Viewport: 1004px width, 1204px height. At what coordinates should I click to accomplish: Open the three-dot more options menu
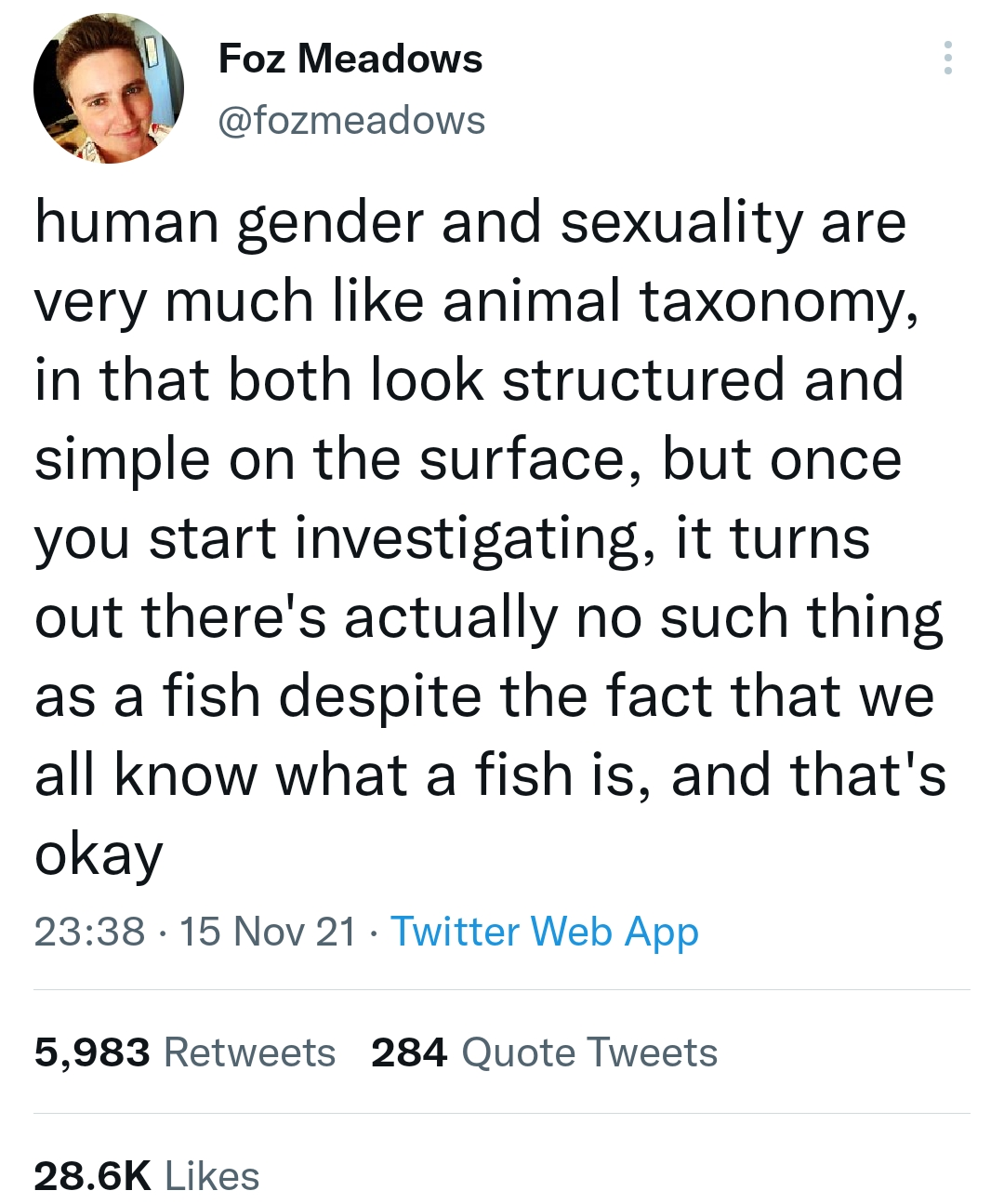[x=947, y=58]
